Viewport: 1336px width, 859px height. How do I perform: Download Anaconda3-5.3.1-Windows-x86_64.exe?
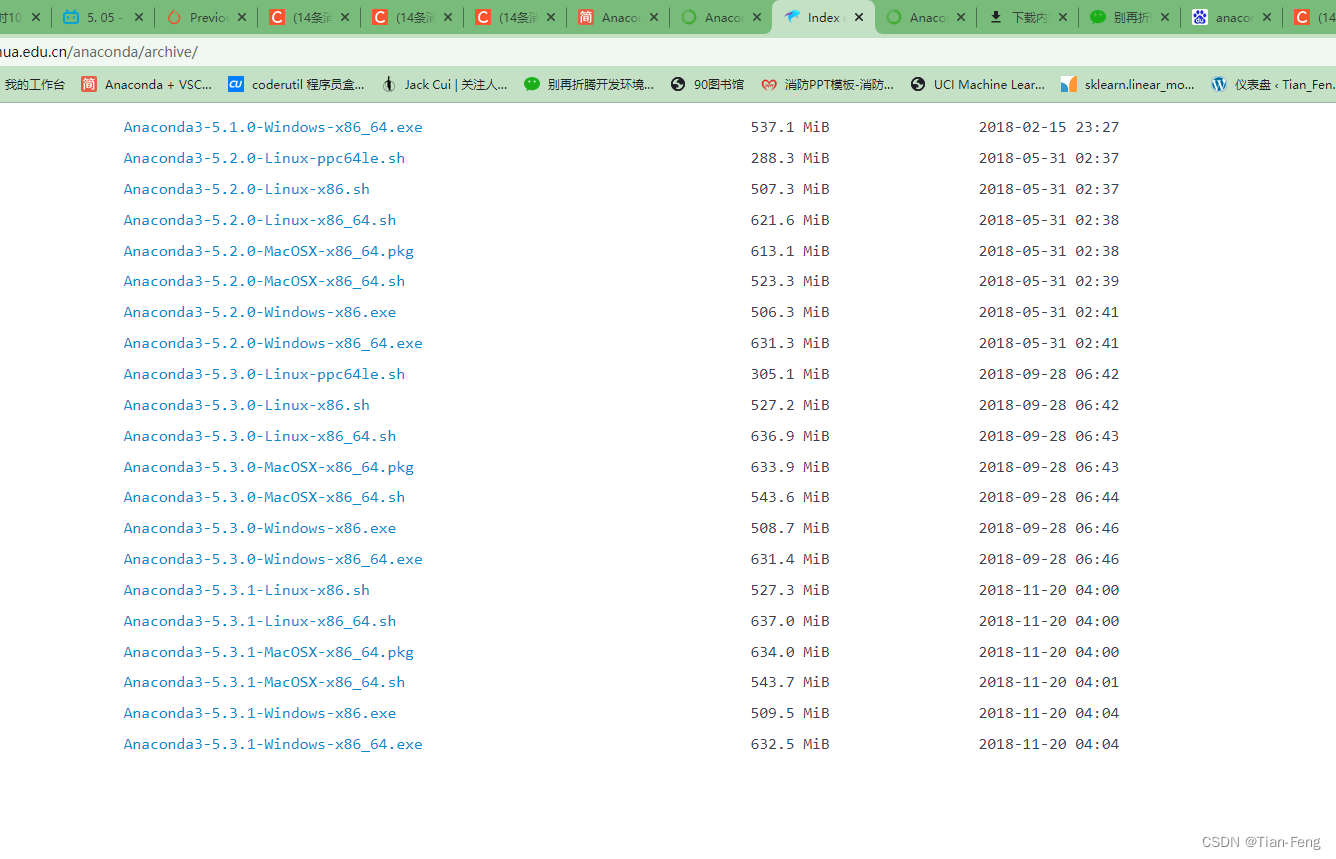point(273,744)
